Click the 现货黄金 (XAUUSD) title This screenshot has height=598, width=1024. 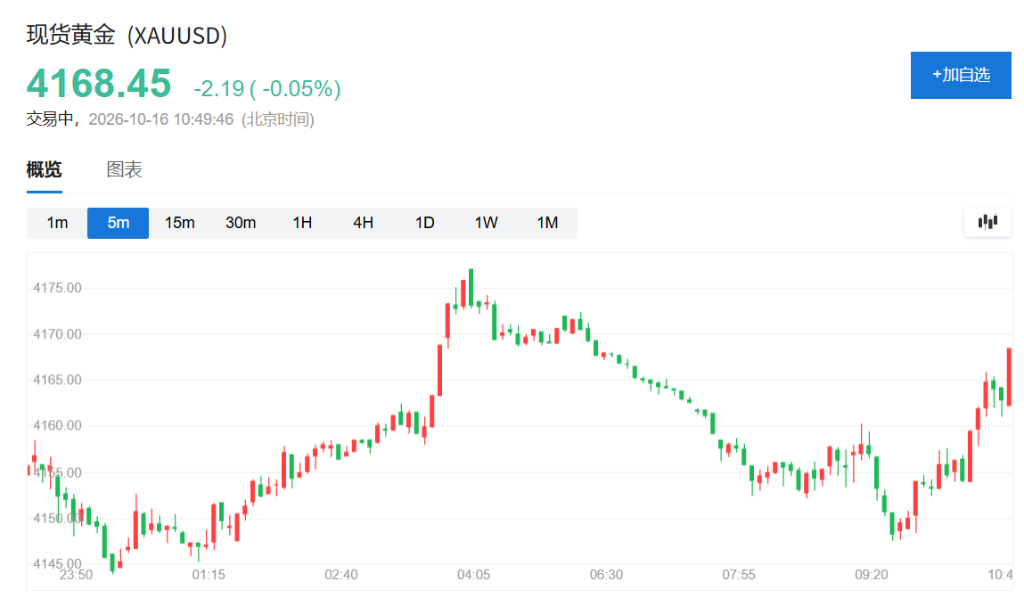click(127, 35)
